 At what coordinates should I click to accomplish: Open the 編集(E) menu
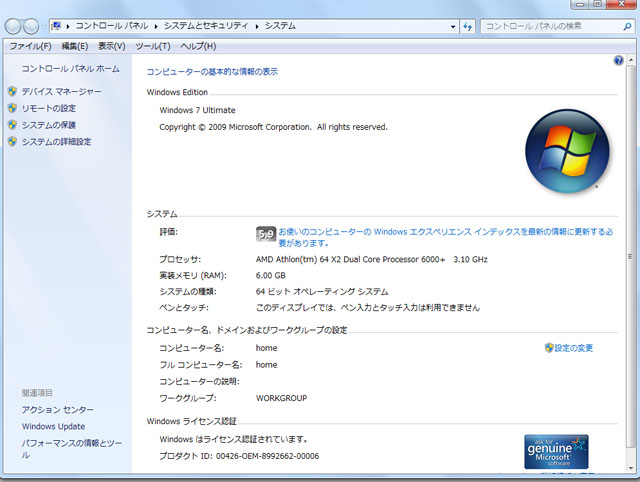tap(75, 46)
